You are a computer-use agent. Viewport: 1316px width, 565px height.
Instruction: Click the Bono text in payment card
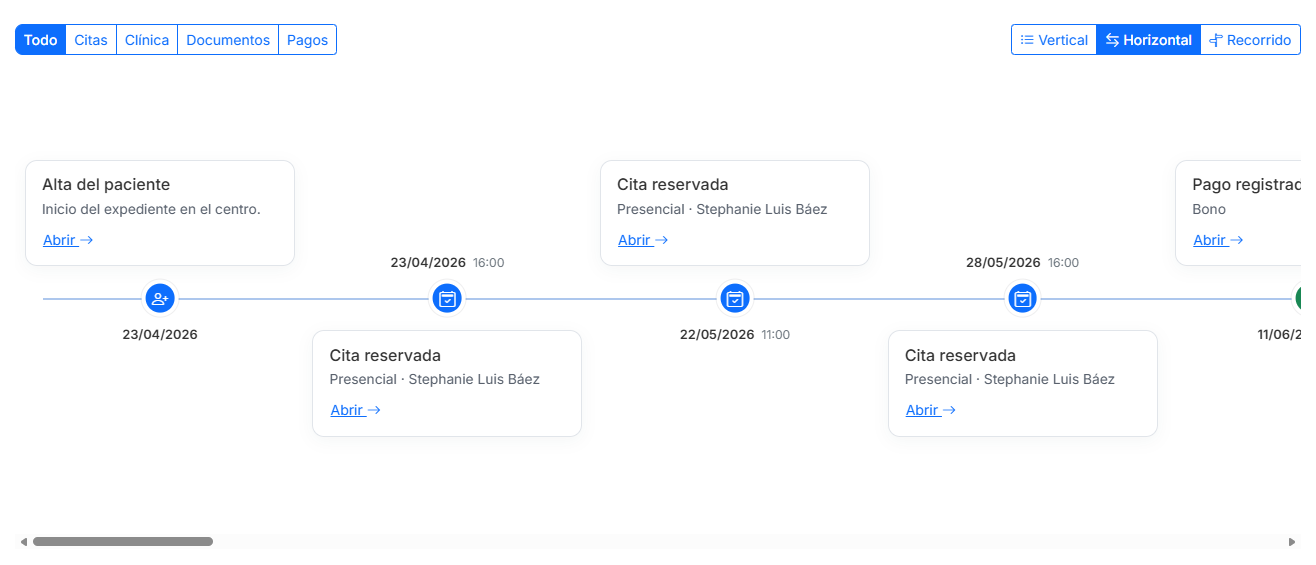point(1209,209)
